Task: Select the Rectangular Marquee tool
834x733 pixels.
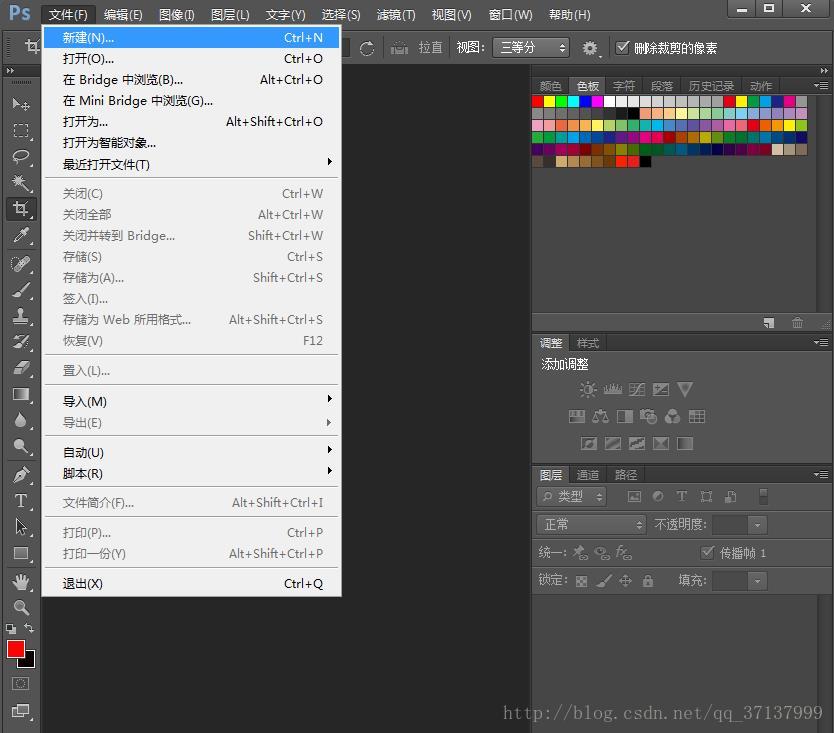Action: coord(21,131)
